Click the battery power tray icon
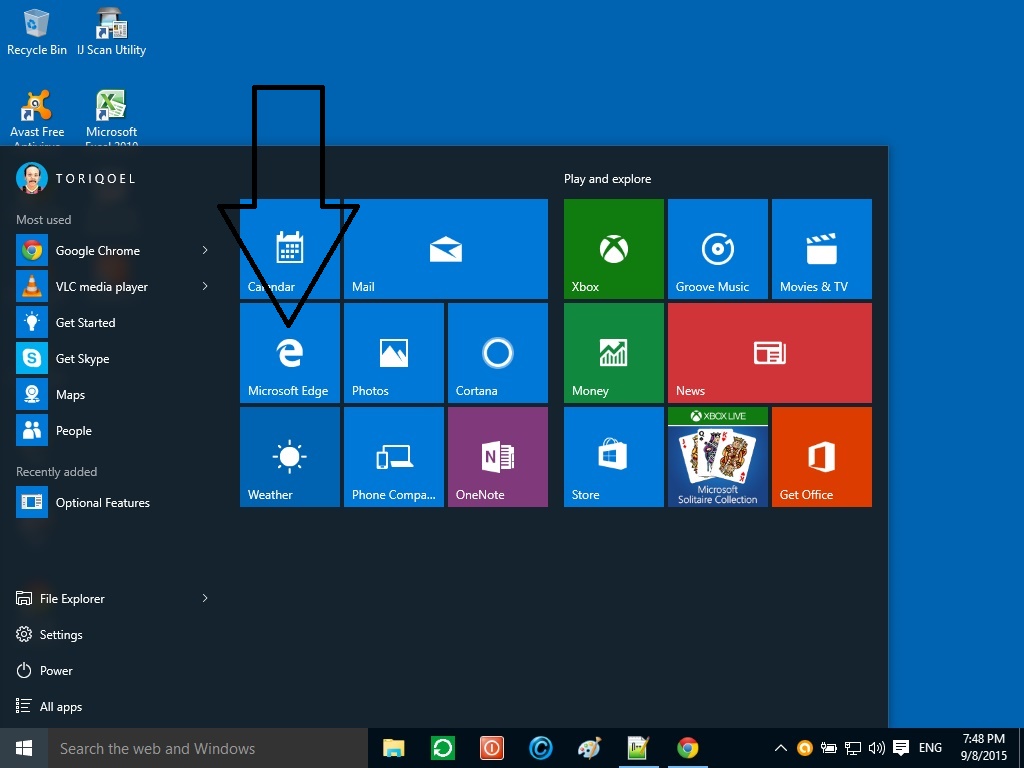The image size is (1024, 768). pyautogui.click(x=829, y=748)
